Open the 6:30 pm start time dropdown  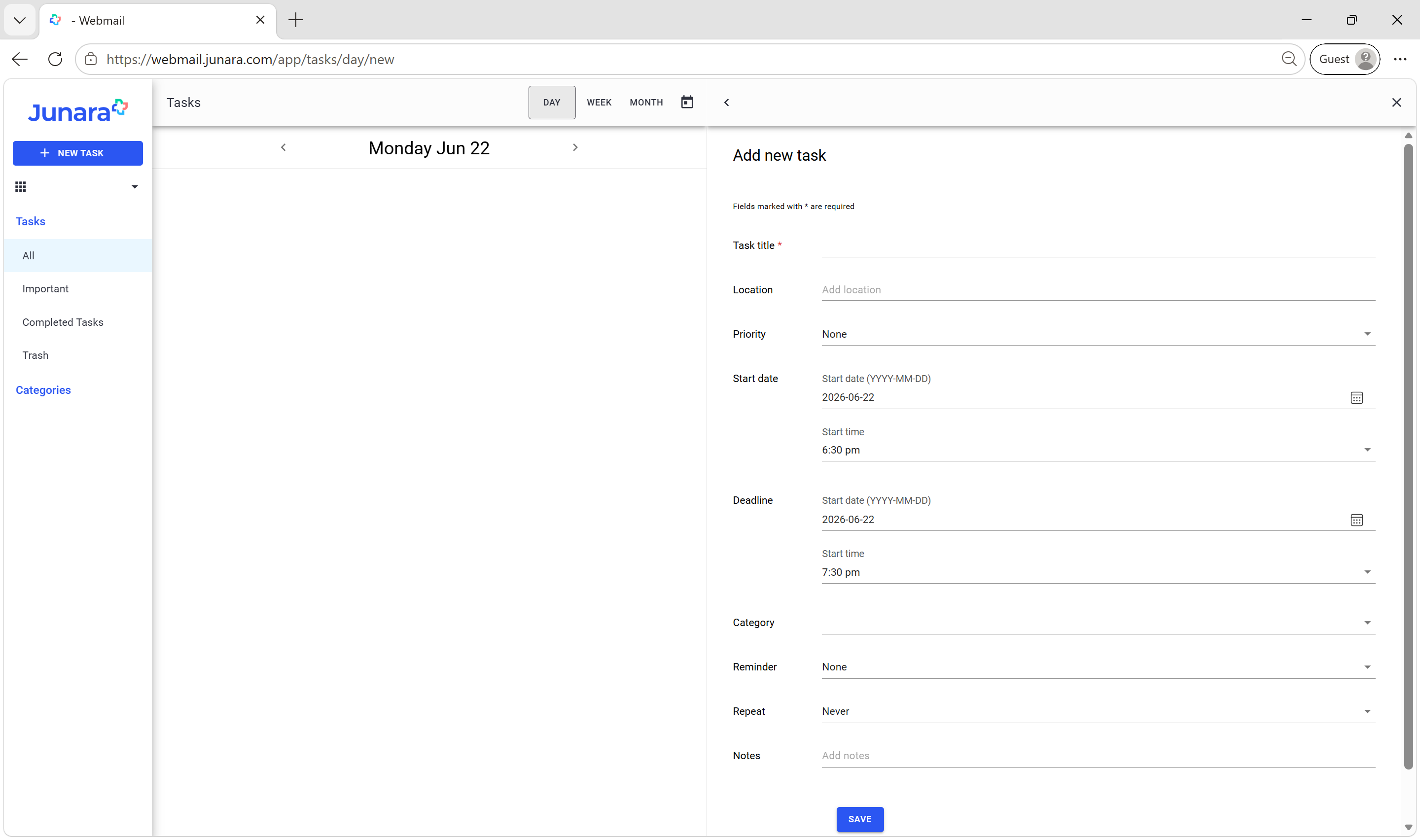(x=1098, y=450)
